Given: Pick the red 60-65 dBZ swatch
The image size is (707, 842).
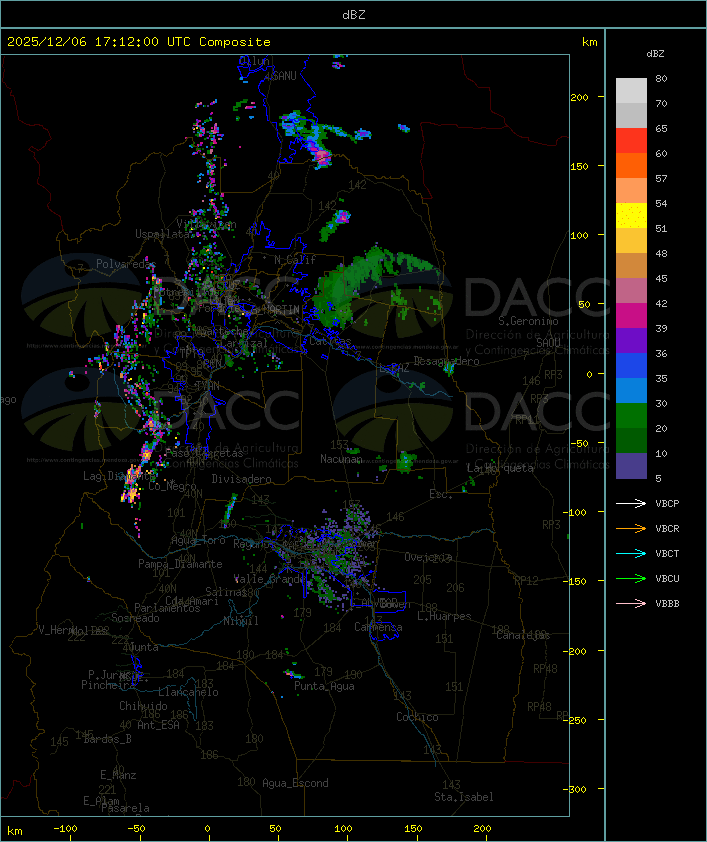Looking at the screenshot, I should [x=631, y=141].
